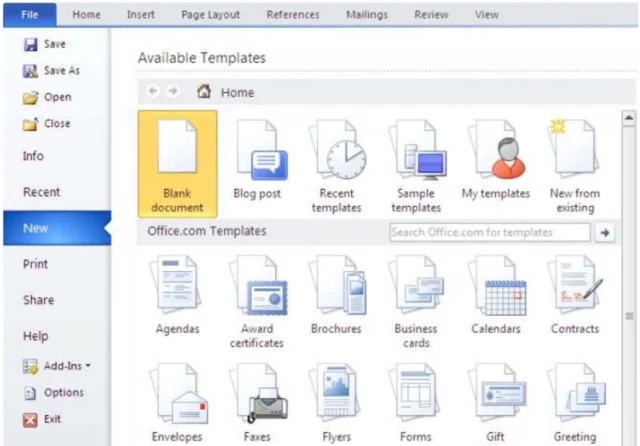Switch to the Home ribbon tab
The height and width of the screenshot is (446, 640).
point(87,15)
